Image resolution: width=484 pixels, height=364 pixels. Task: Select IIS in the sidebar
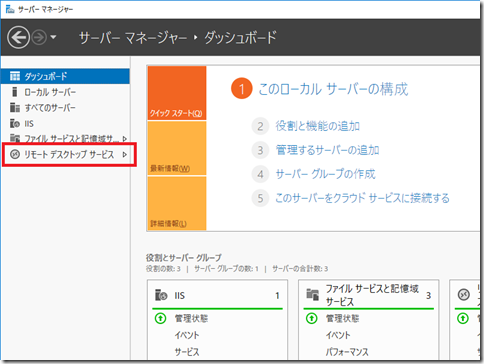click(65, 123)
